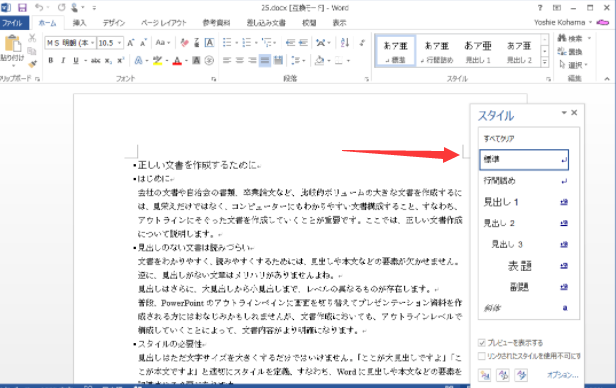This screenshot has height=388, width=616.
Task: Close the Styles pane with X
Action: click(574, 113)
